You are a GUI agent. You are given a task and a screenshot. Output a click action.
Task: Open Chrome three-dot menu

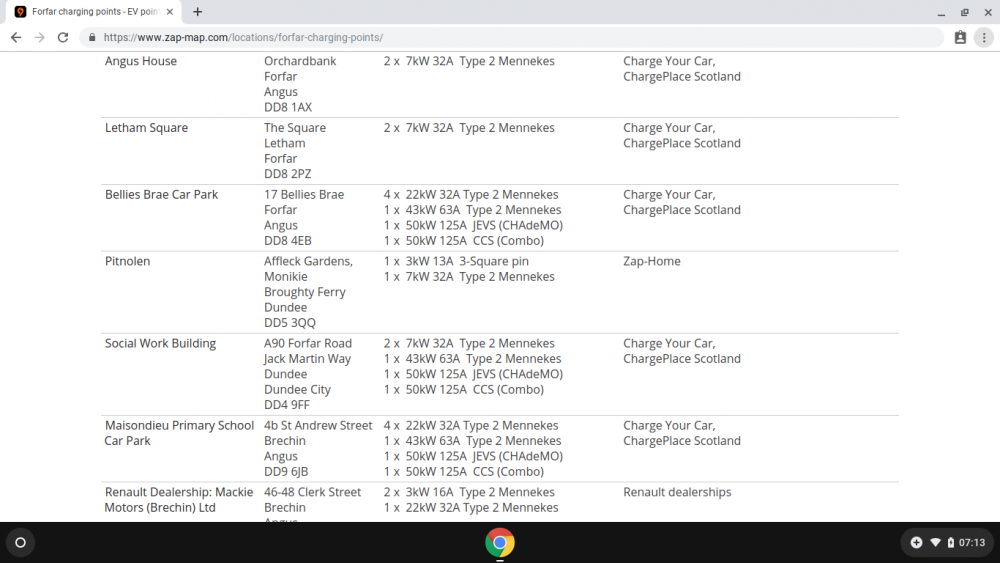984,38
